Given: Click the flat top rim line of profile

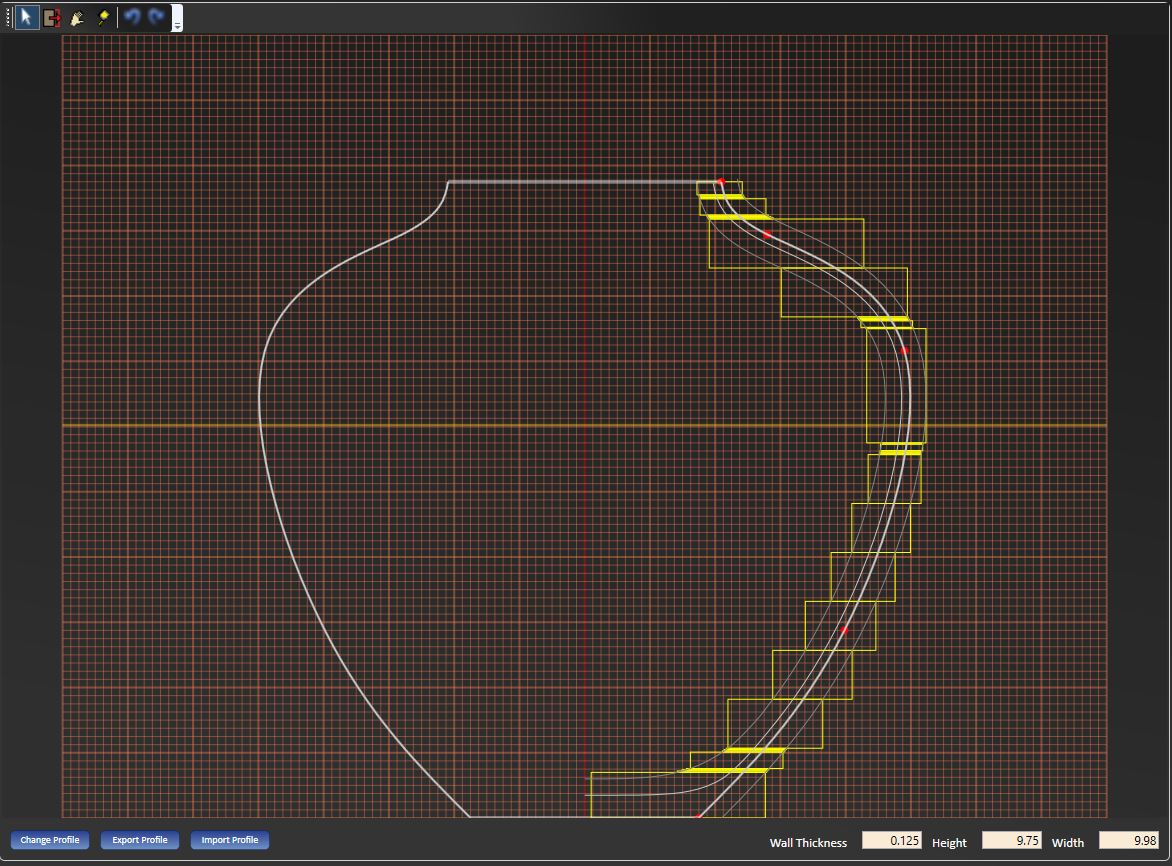Looking at the screenshot, I should click(580, 182).
